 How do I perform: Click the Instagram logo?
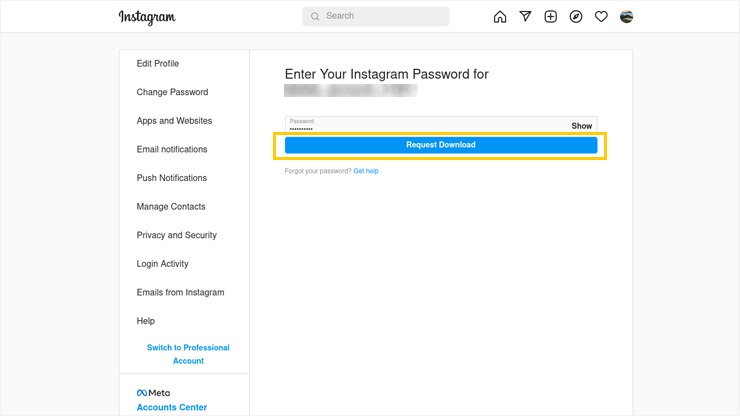point(147,17)
